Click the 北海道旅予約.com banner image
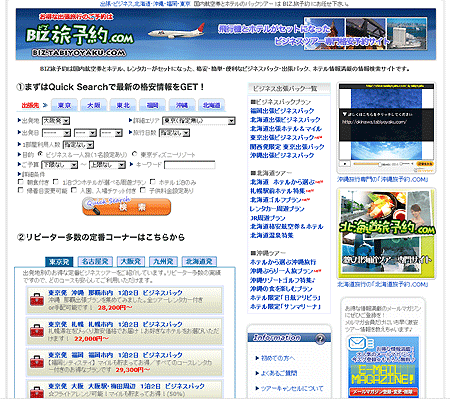 386,233
